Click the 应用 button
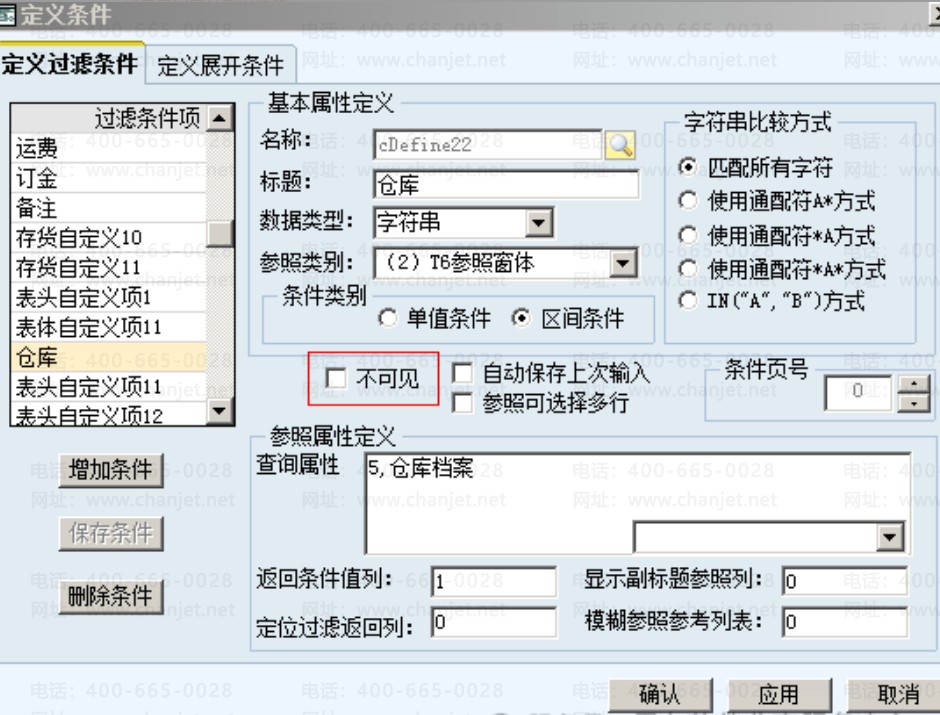The image size is (940, 715). tap(779, 695)
